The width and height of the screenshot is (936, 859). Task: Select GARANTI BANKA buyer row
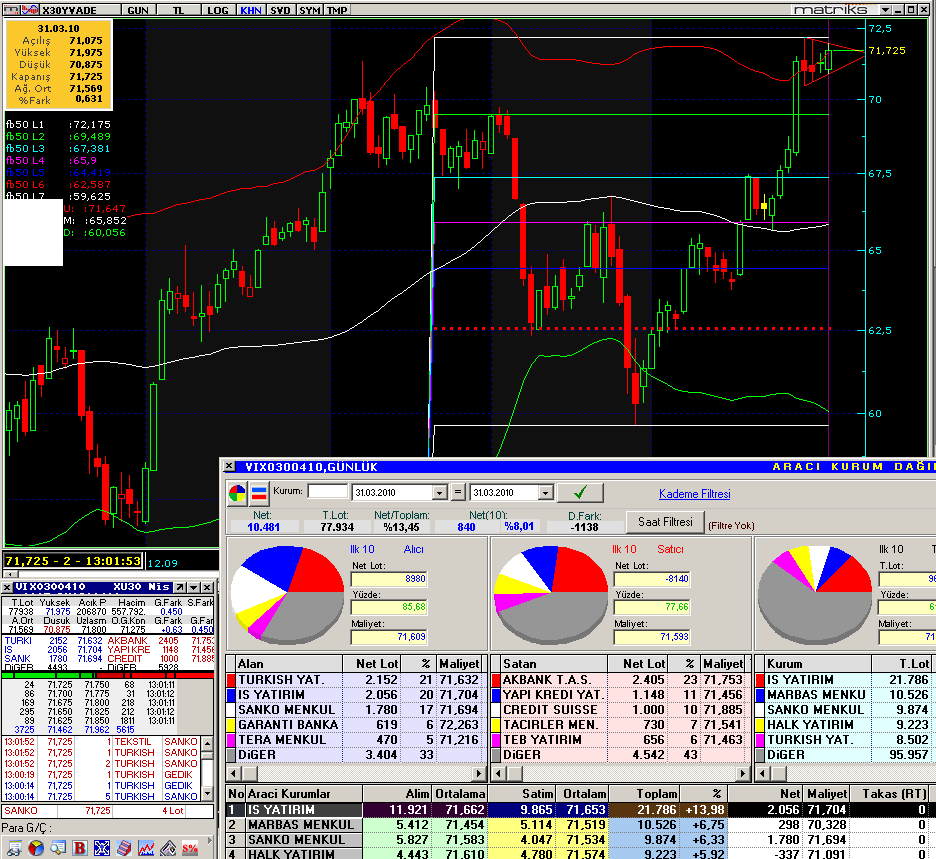(356, 725)
